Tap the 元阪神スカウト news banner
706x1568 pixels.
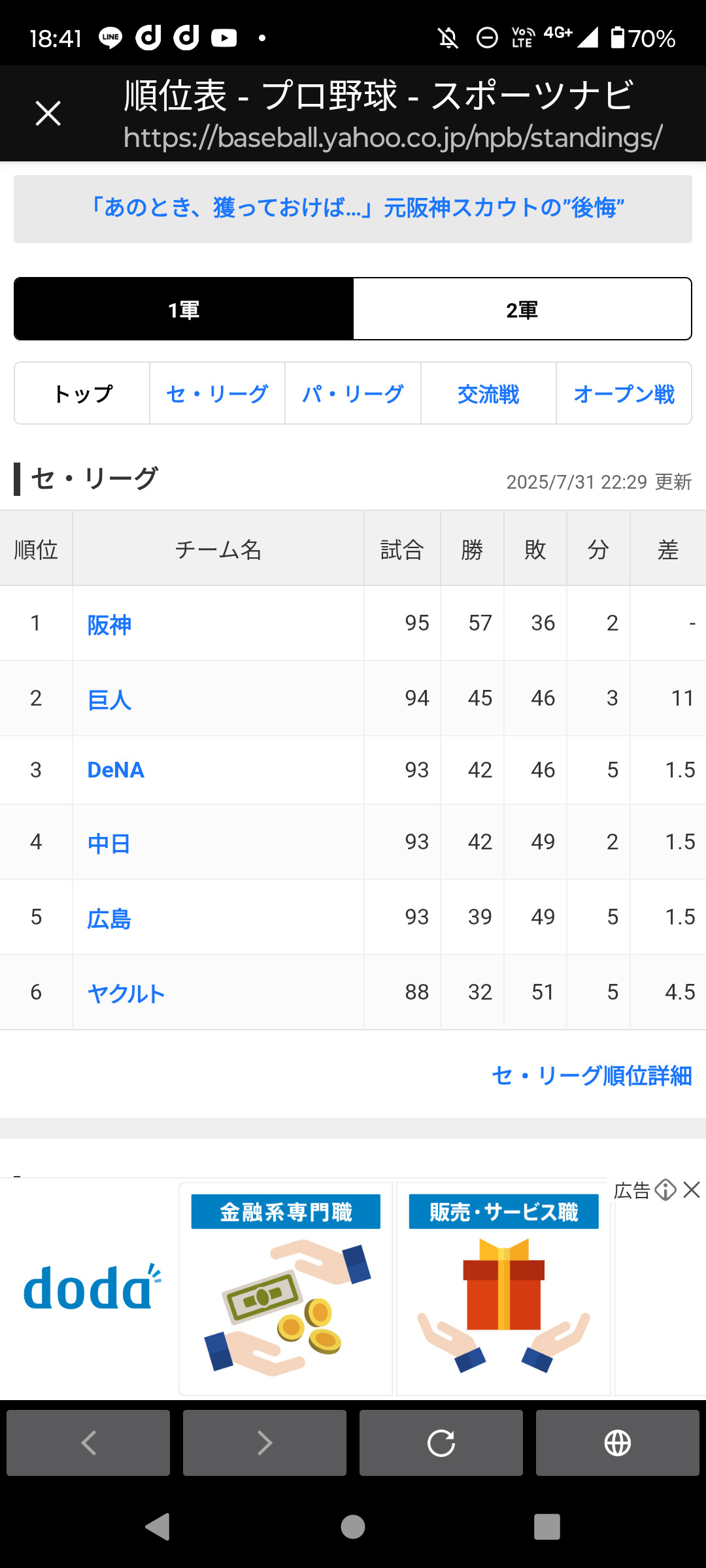click(353, 208)
